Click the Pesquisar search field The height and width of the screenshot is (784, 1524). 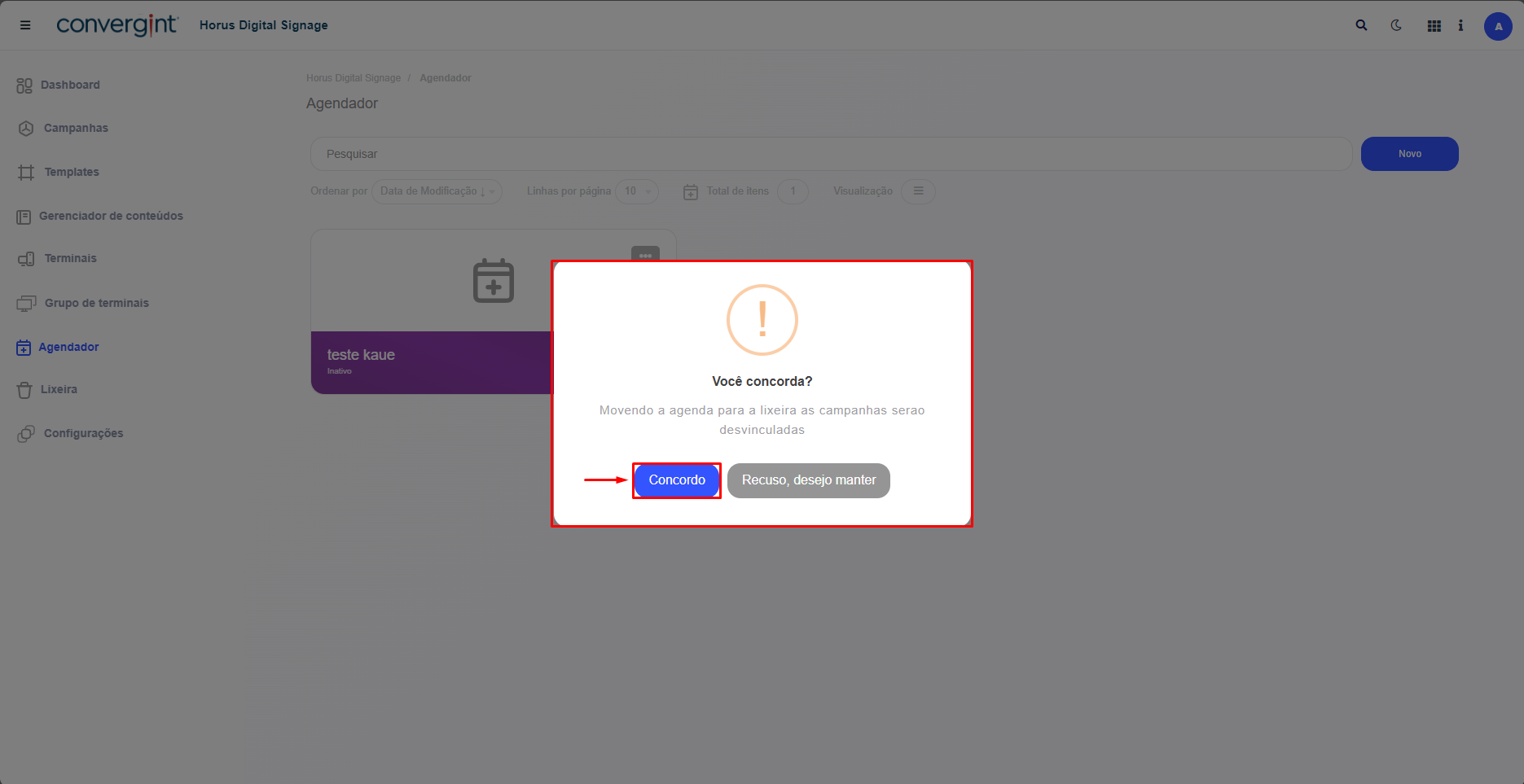831,154
